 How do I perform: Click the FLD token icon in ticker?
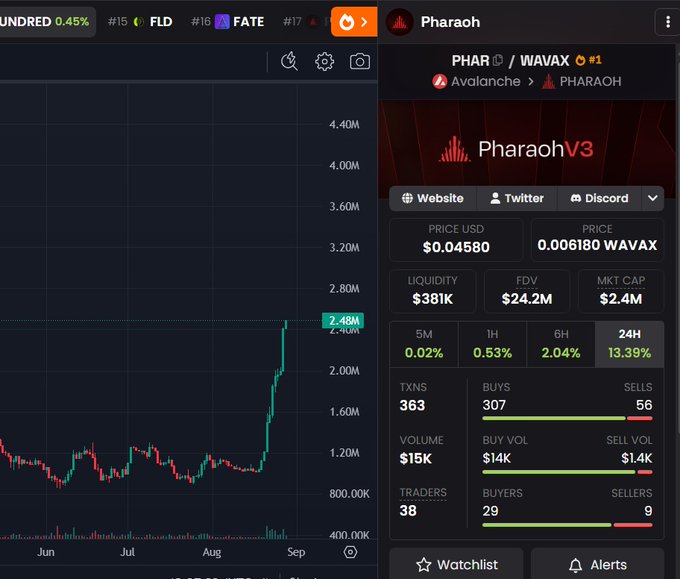[138, 22]
